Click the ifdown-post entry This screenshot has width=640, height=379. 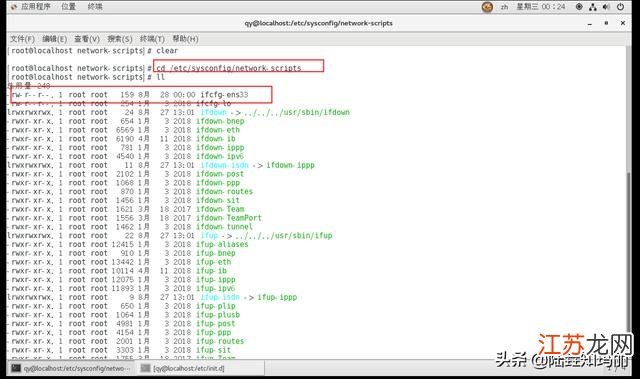click(220, 174)
